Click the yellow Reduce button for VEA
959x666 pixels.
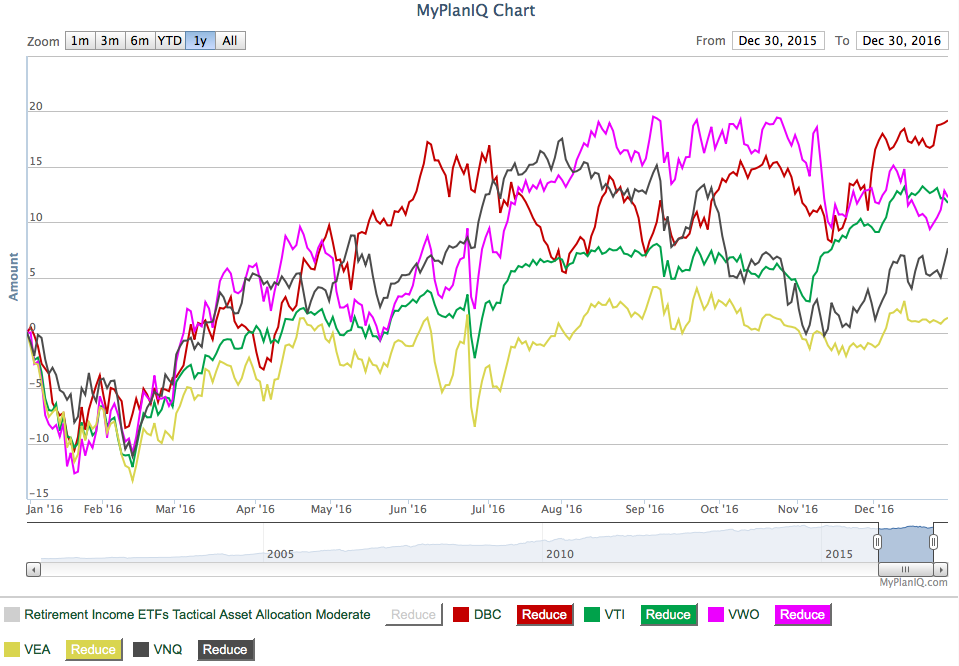(x=94, y=649)
